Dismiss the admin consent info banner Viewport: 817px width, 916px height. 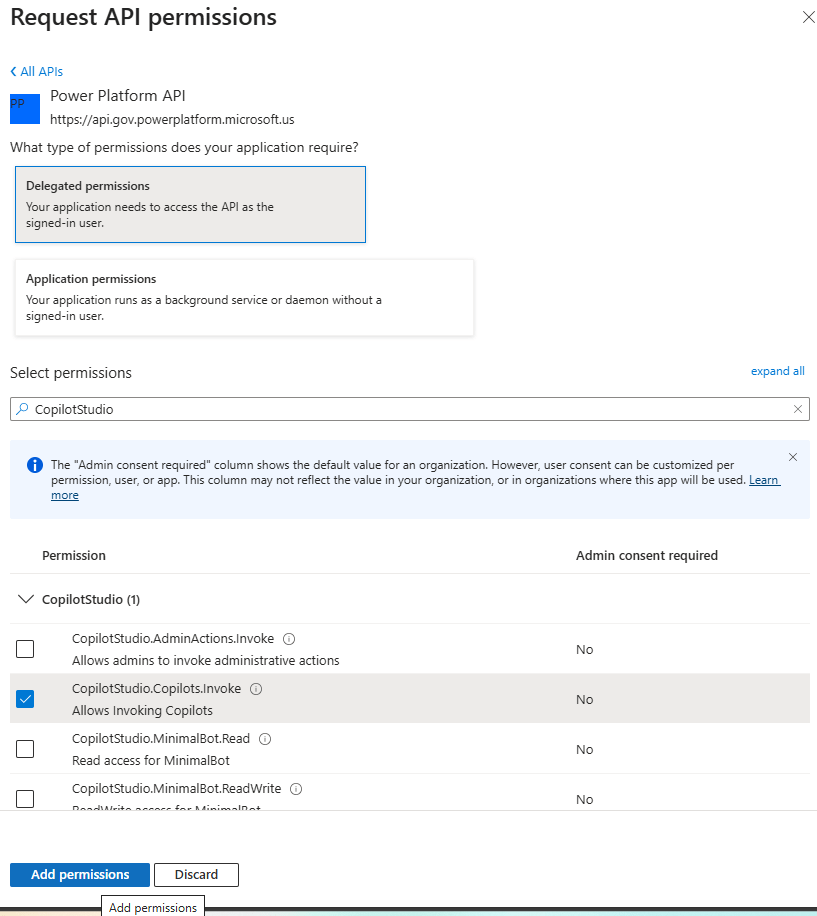(793, 457)
